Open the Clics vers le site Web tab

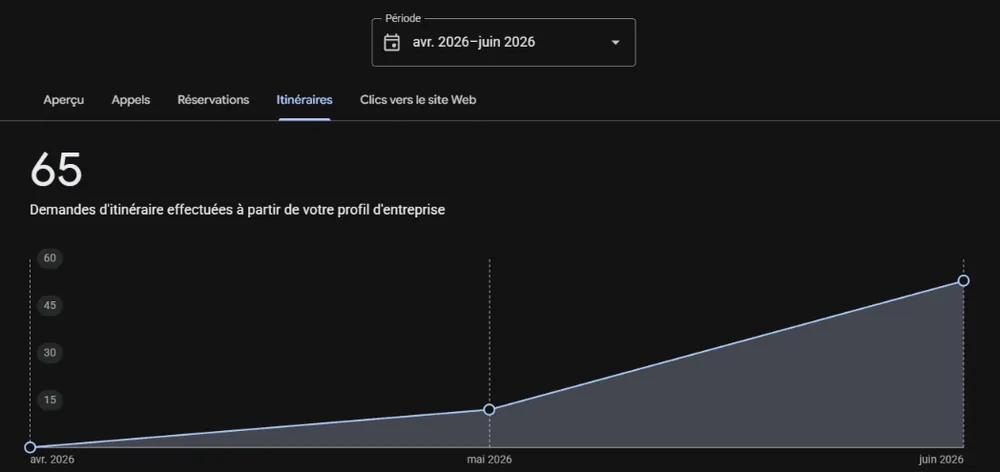tap(418, 100)
